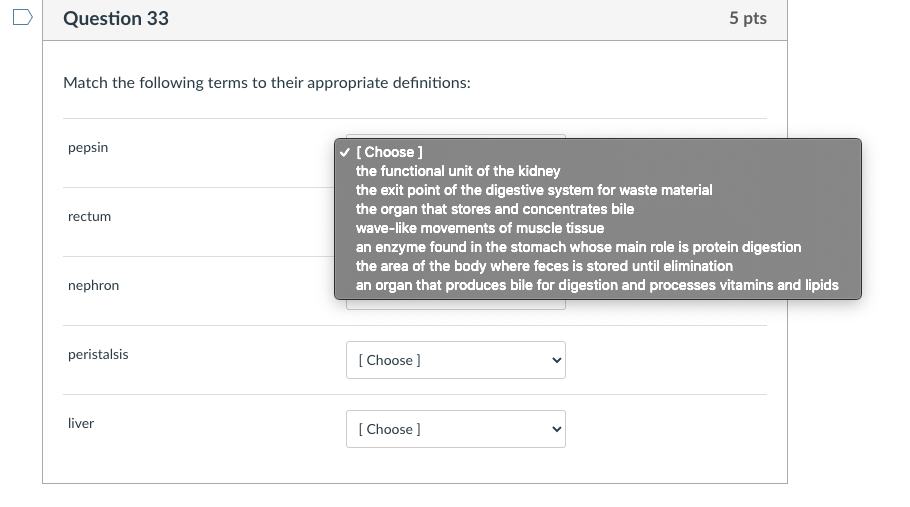Expand the liver answer dropdown
Viewport: 910px width, 507px height.
pyautogui.click(x=456, y=429)
